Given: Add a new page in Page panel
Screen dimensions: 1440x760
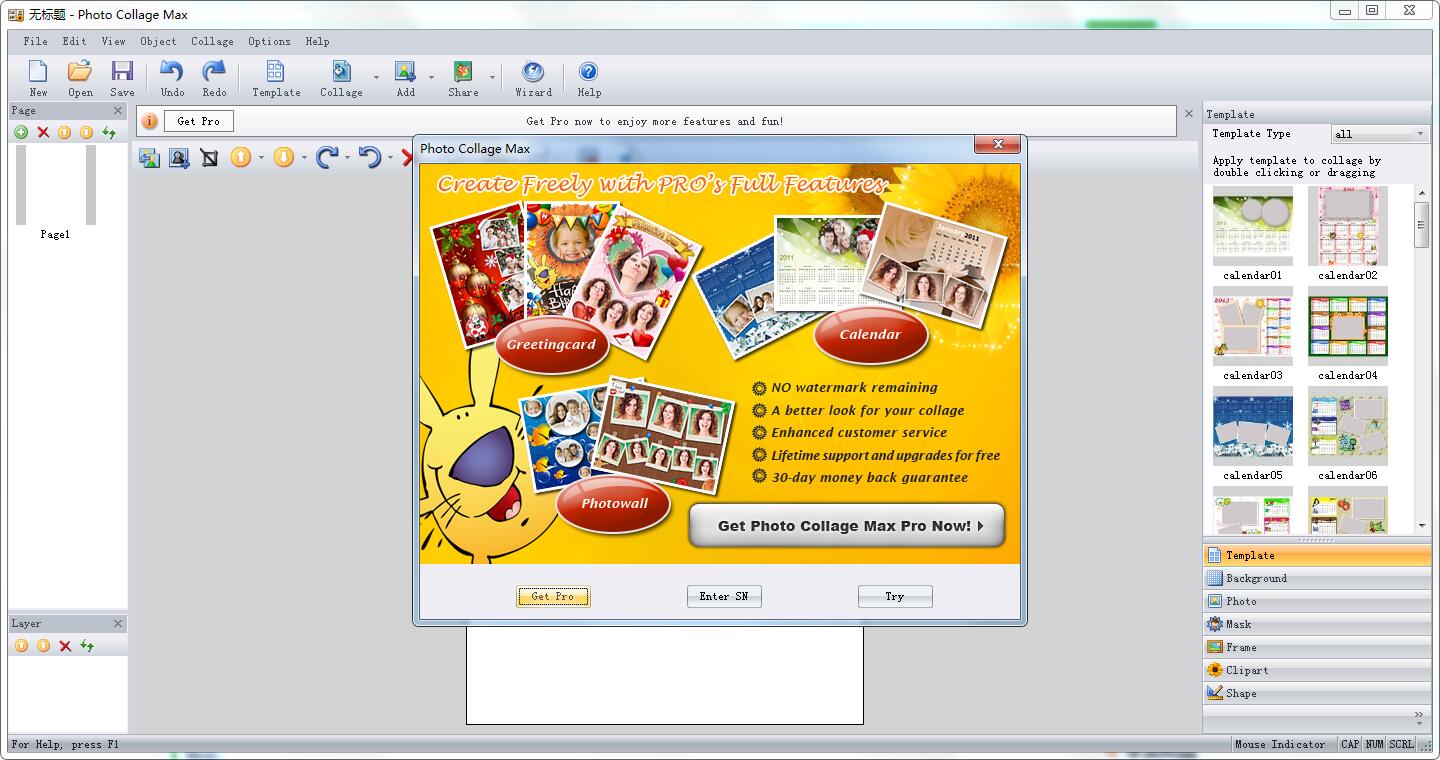Looking at the screenshot, I should 21,132.
